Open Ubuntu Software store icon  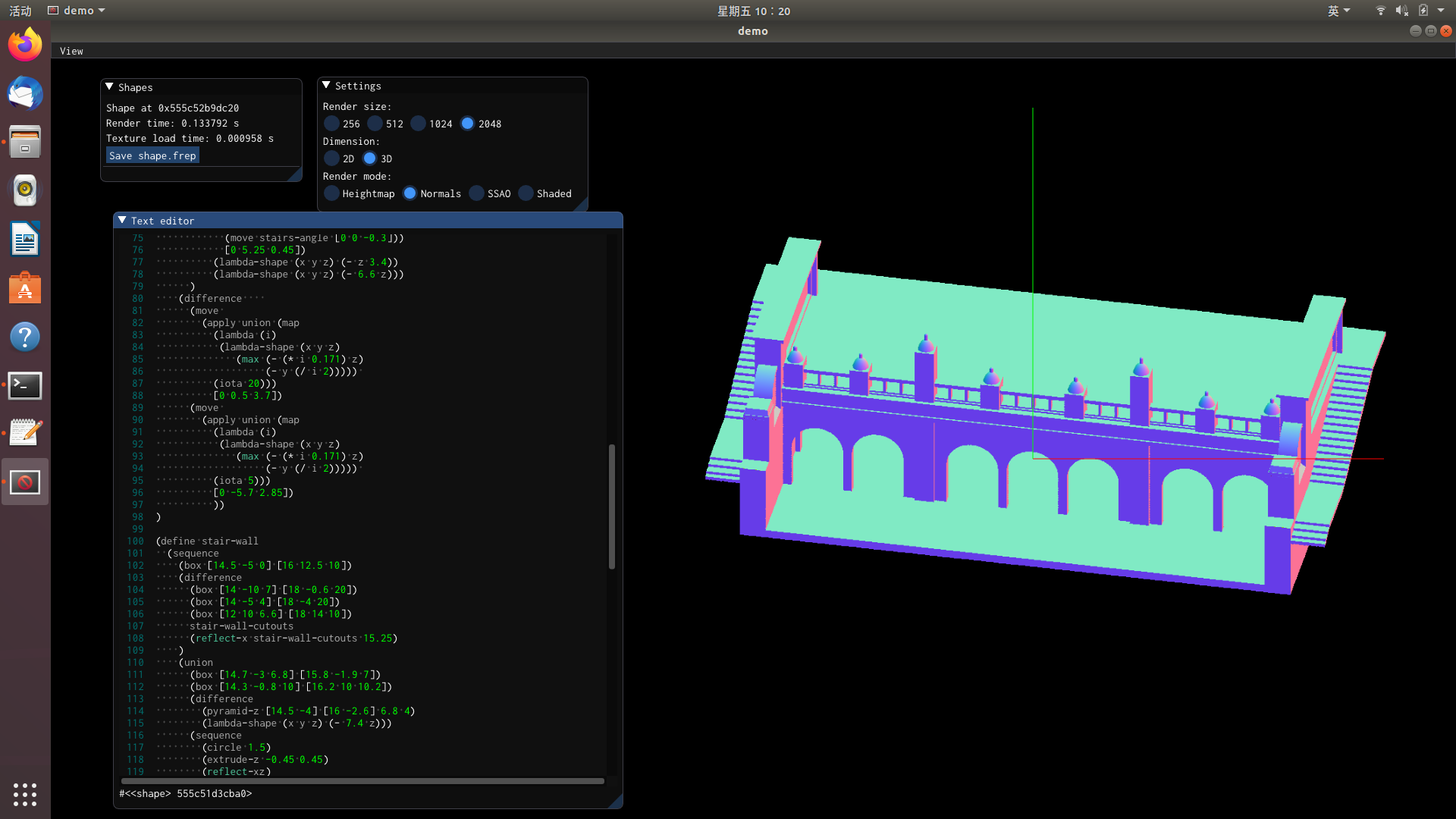point(25,288)
